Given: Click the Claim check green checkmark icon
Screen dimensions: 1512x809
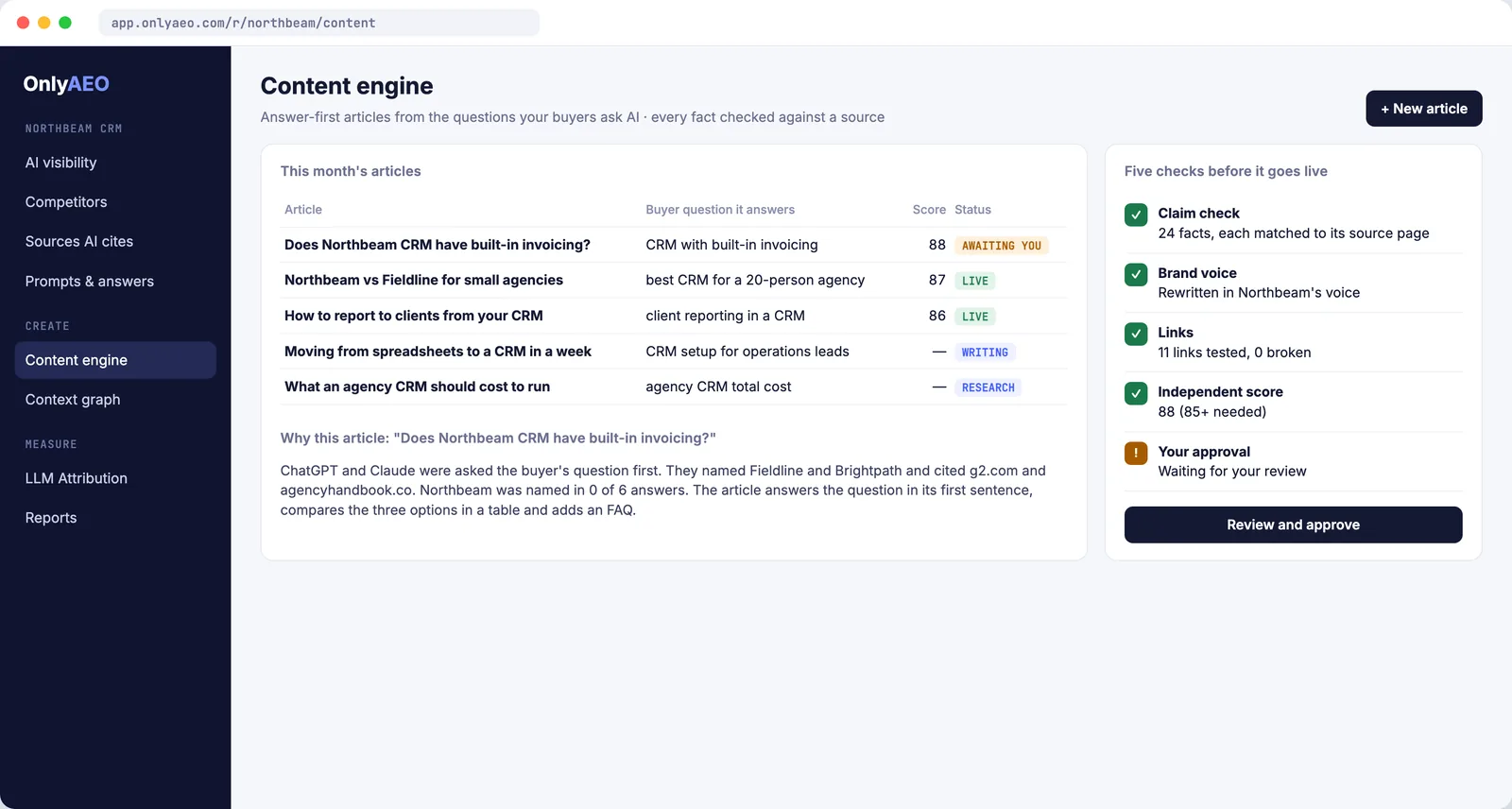Looking at the screenshot, I should click(1136, 215).
